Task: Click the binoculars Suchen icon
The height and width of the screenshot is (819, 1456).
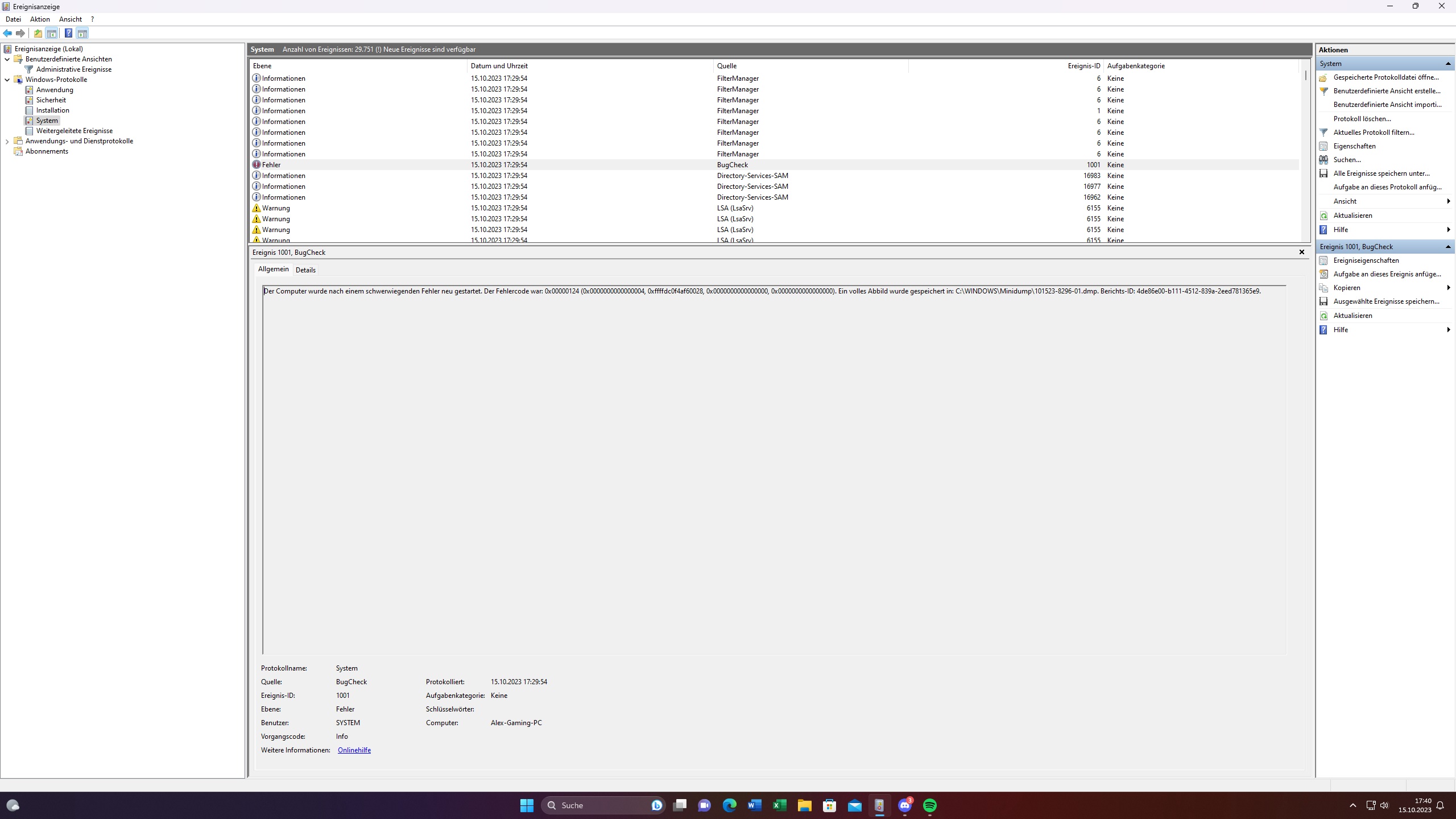Action: tap(1323, 160)
